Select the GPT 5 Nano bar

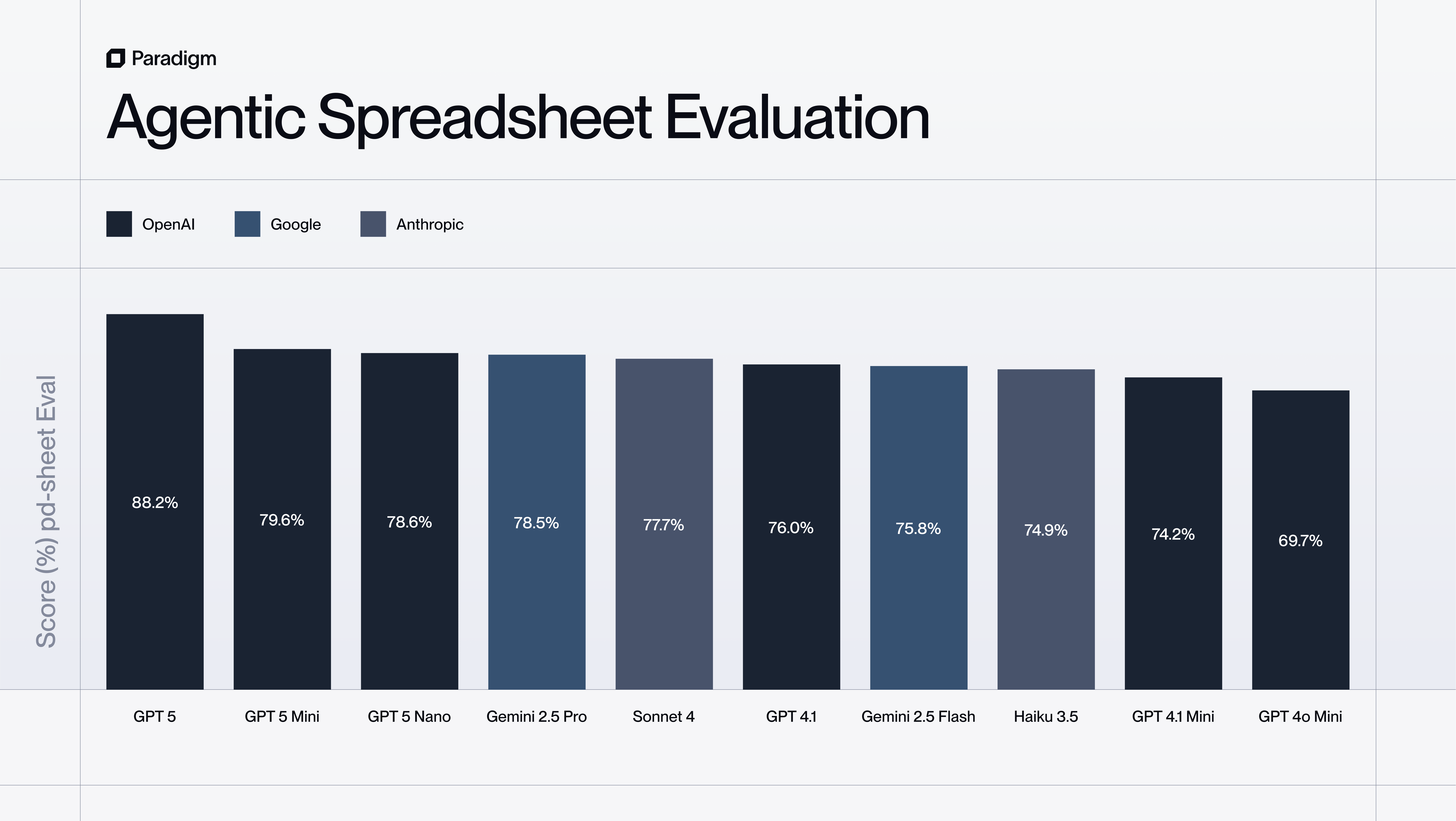pos(409,521)
